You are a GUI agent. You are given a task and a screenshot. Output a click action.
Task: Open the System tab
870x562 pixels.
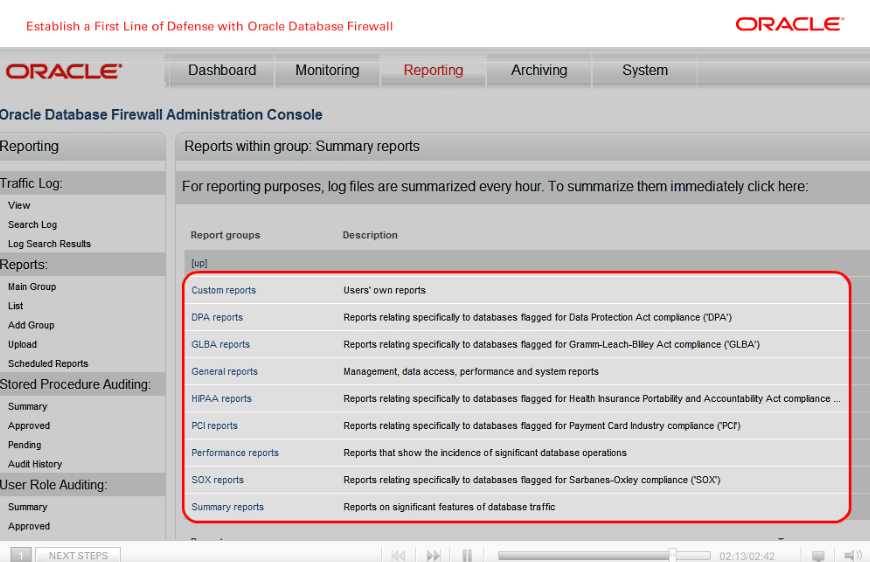click(x=645, y=70)
